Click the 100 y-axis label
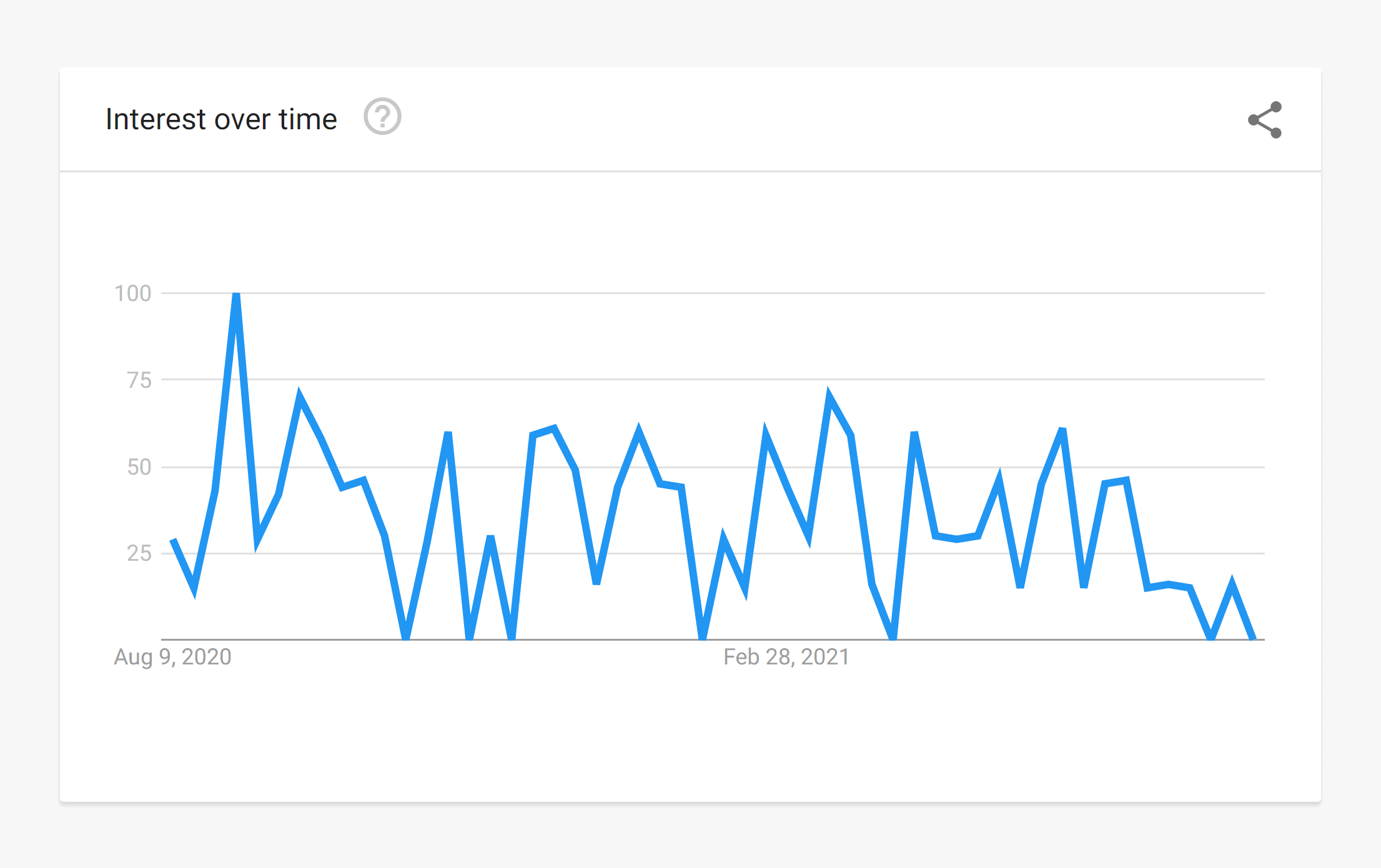Image resolution: width=1381 pixels, height=868 pixels. pyautogui.click(x=133, y=293)
